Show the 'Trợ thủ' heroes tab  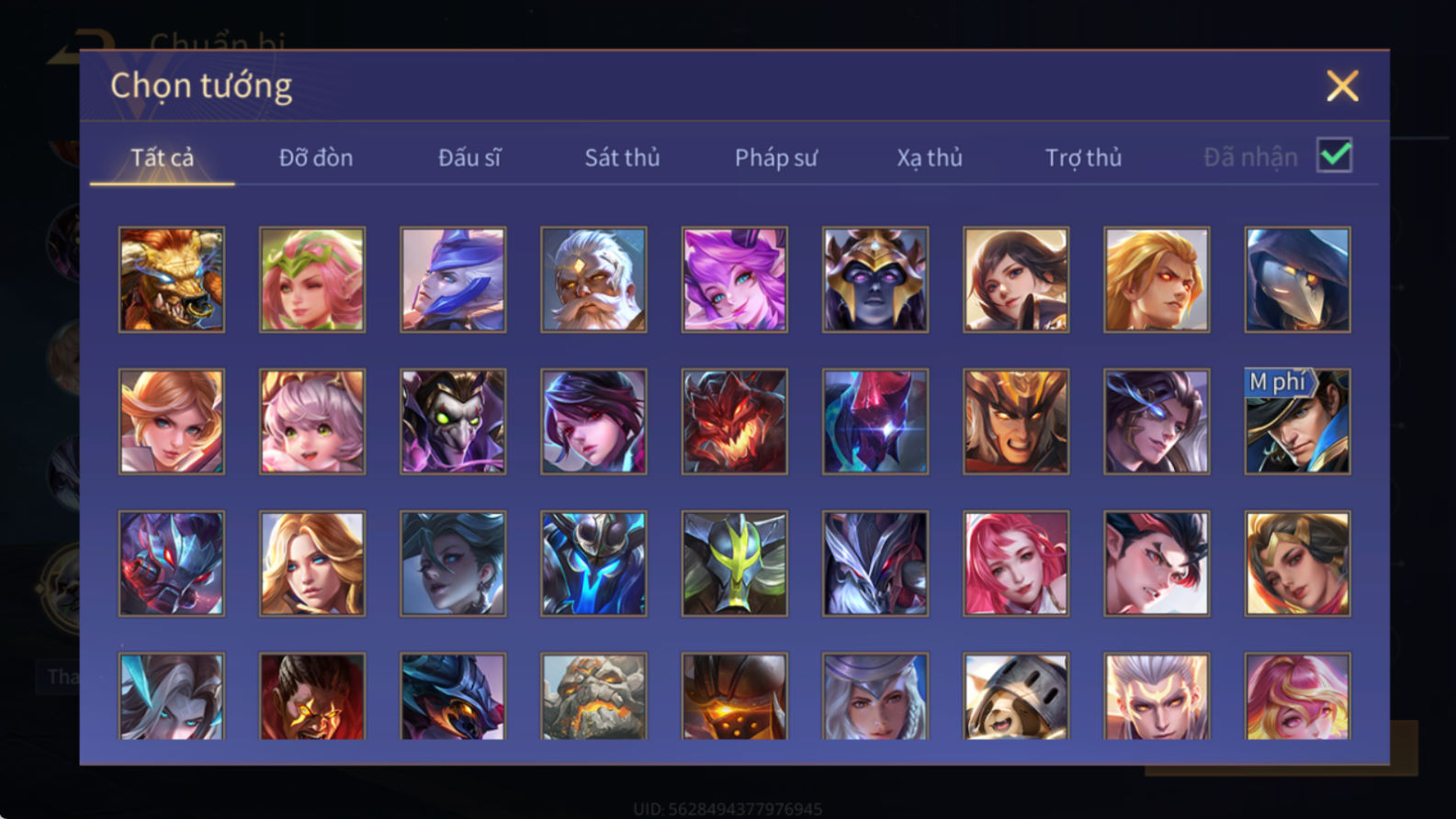coord(1083,158)
